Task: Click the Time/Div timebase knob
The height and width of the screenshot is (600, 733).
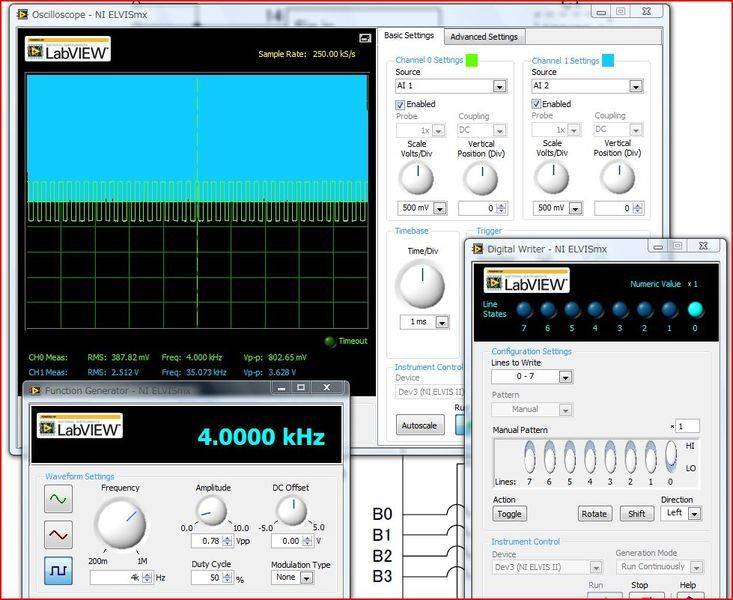Action: pos(420,286)
